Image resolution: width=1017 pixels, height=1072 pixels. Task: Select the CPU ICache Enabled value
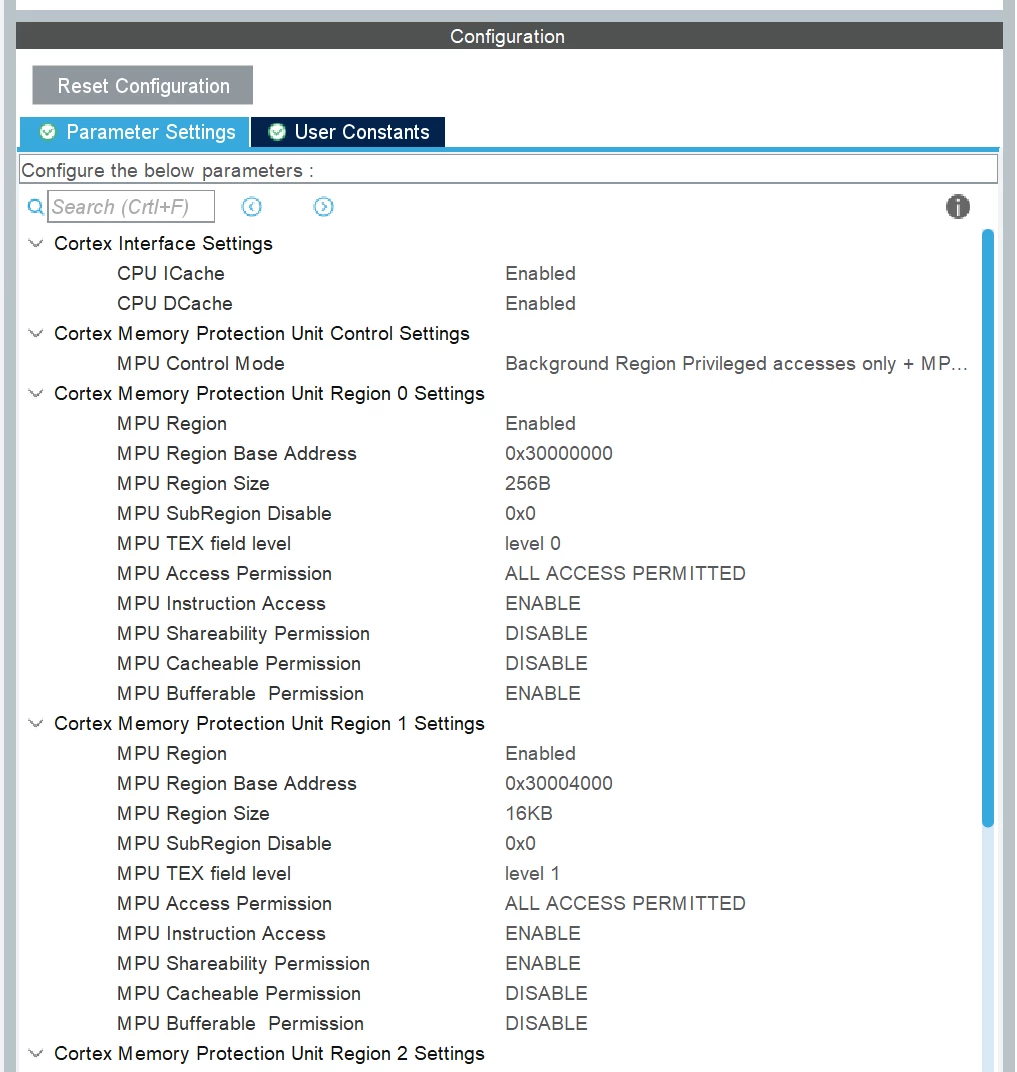coord(540,273)
